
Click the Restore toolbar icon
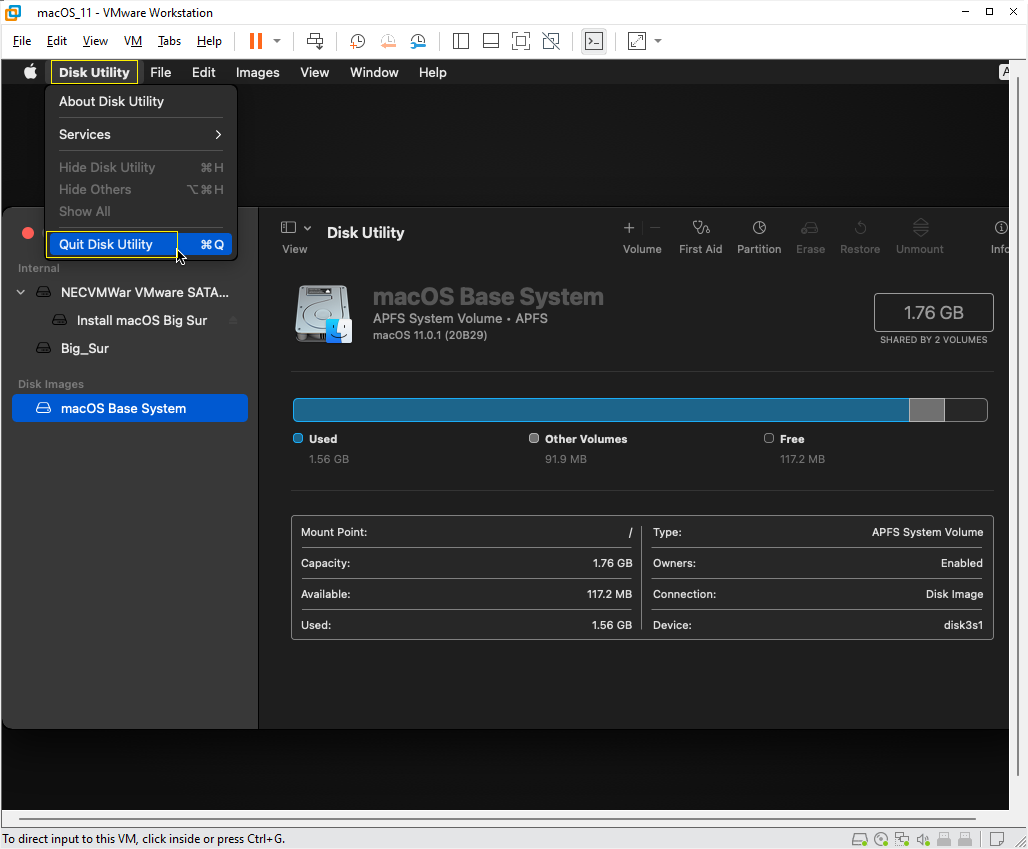[x=860, y=227]
